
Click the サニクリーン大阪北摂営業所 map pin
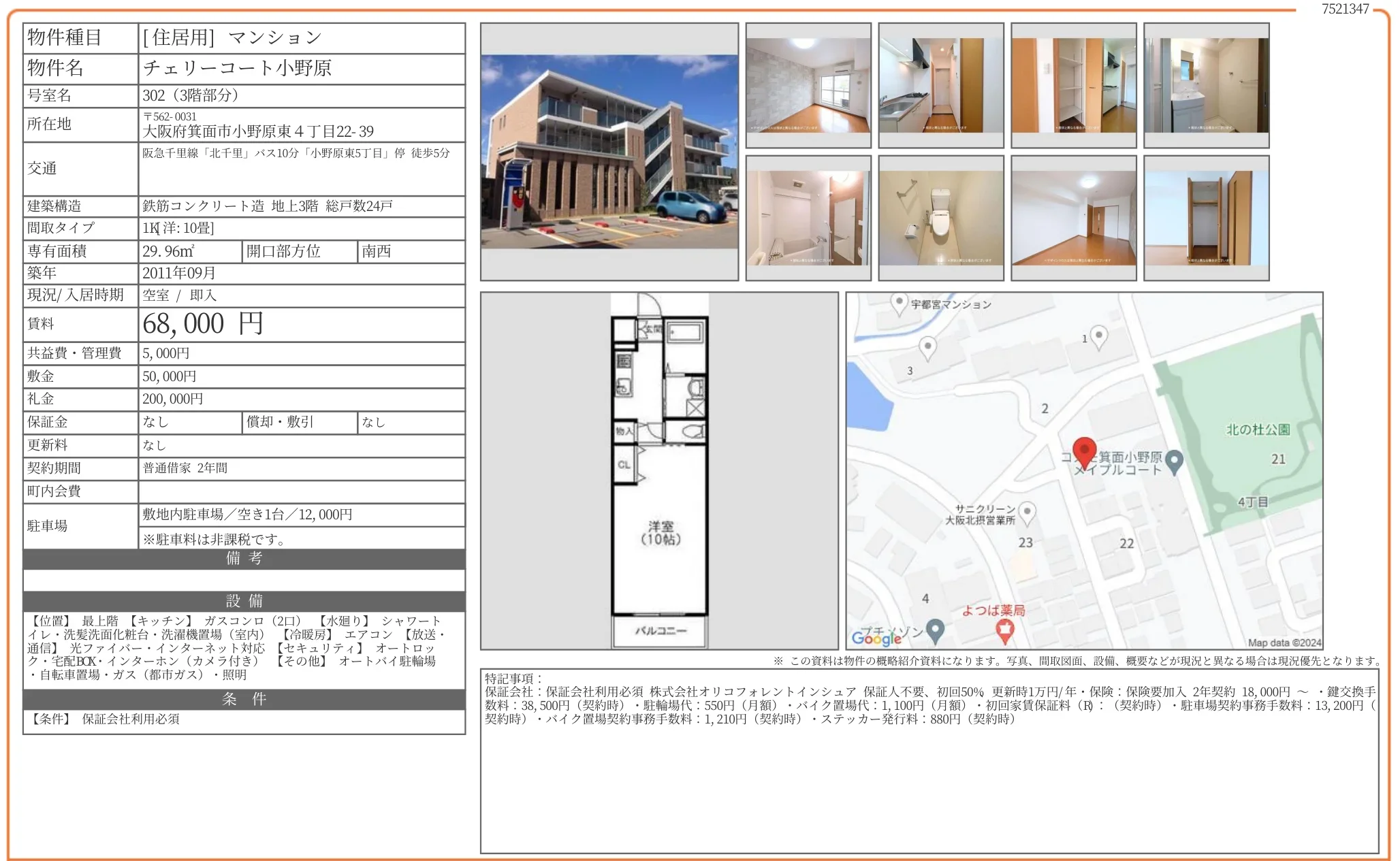pyautogui.click(x=1027, y=512)
